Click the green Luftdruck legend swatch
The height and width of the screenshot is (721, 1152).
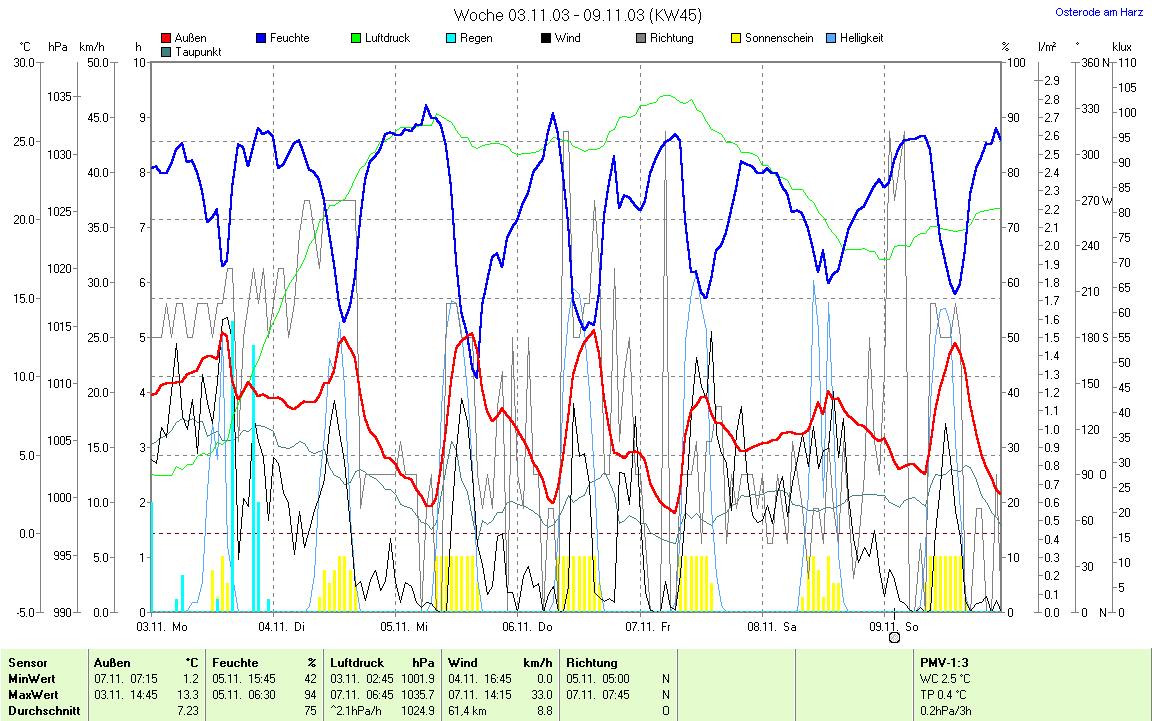(356, 39)
